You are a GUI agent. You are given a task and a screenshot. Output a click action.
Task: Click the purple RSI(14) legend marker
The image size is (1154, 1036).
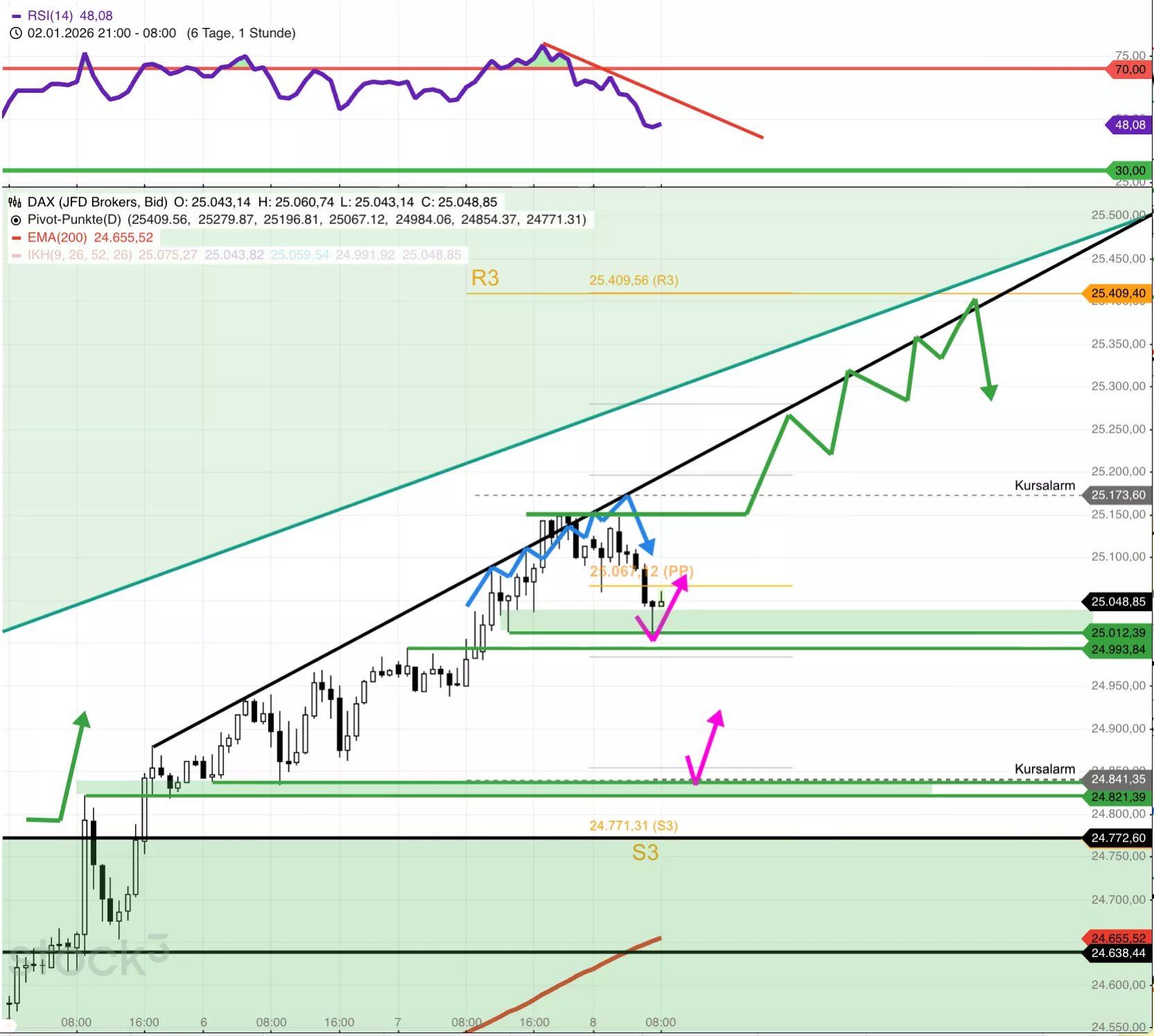pos(17,16)
